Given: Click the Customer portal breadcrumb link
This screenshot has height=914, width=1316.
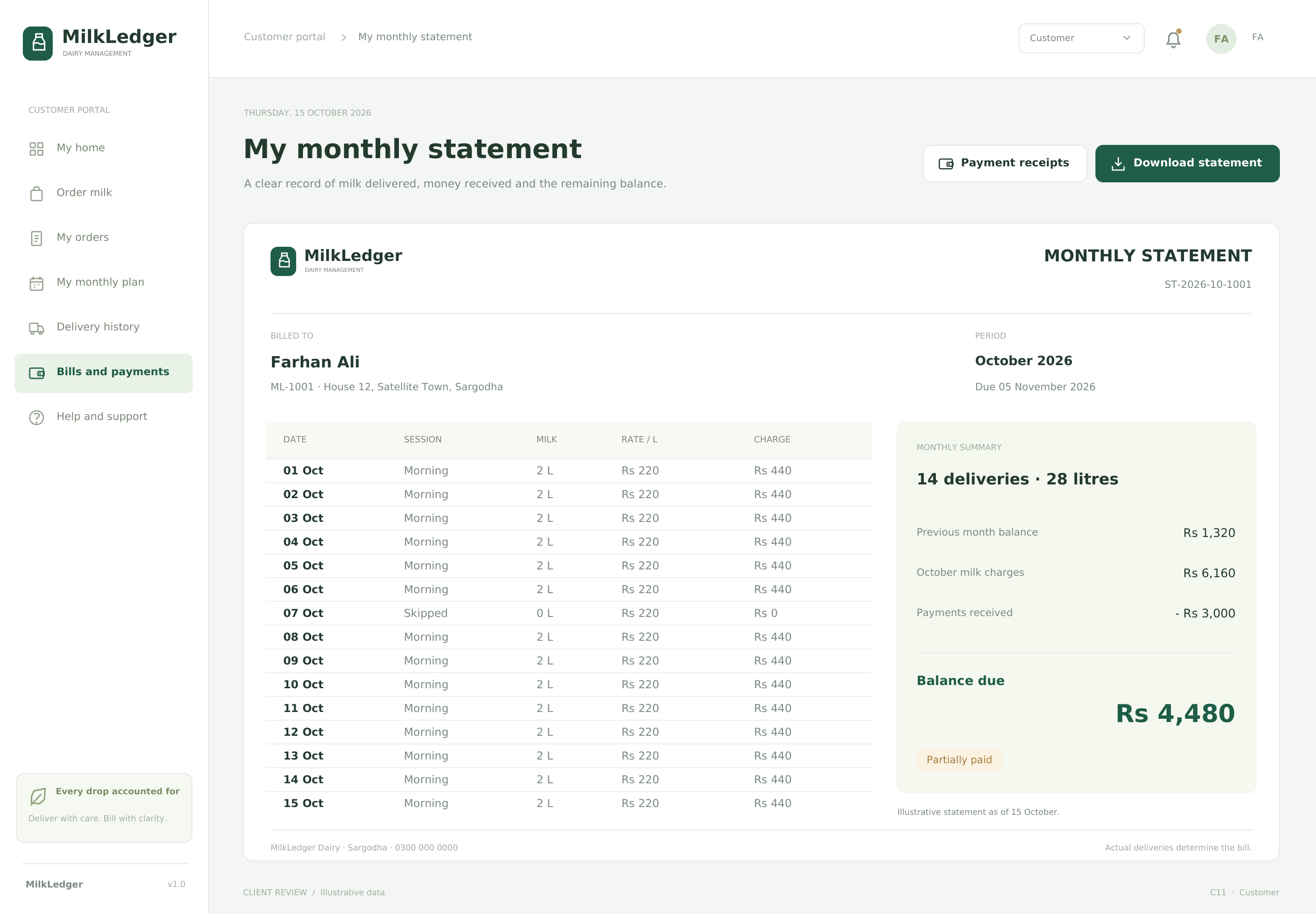Looking at the screenshot, I should click(x=285, y=37).
